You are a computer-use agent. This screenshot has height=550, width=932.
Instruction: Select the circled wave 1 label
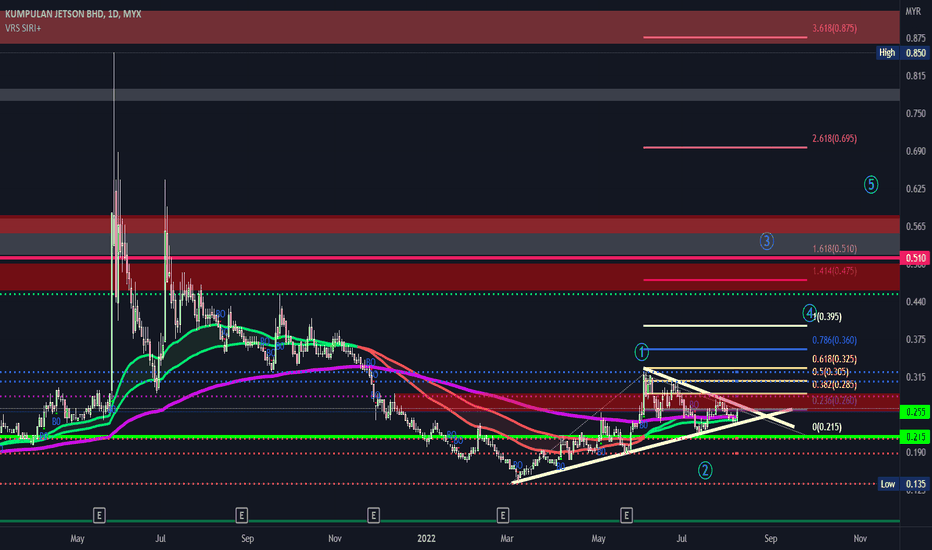pyautogui.click(x=641, y=352)
